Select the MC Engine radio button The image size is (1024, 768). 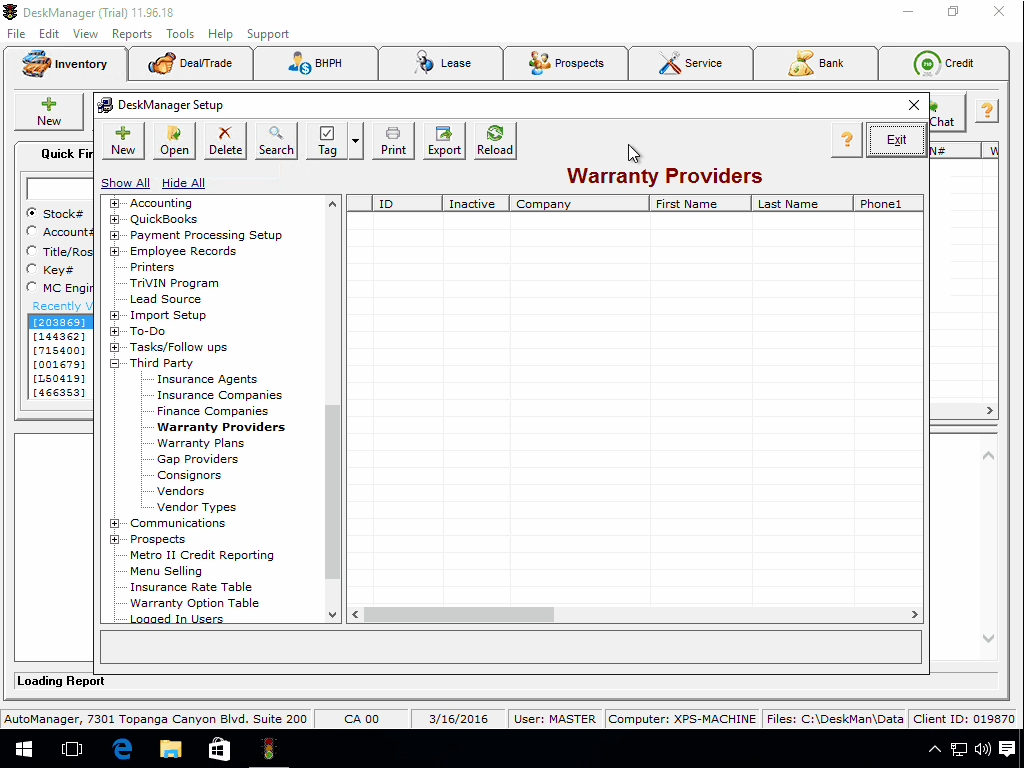(x=31, y=287)
